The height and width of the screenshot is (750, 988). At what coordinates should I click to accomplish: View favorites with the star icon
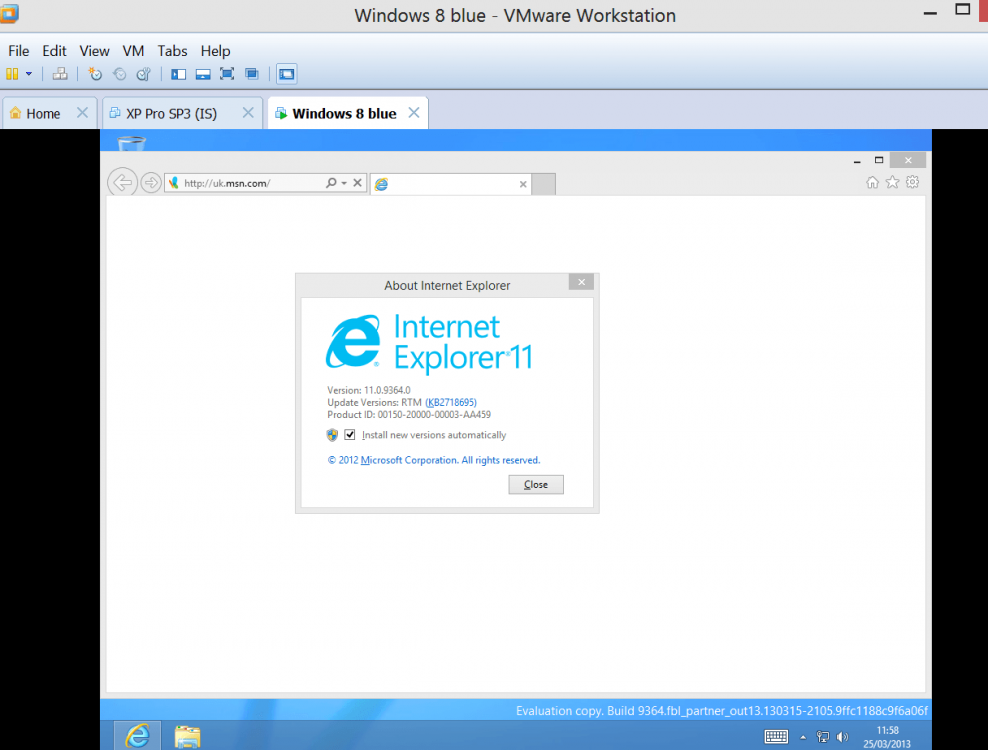[x=892, y=182]
